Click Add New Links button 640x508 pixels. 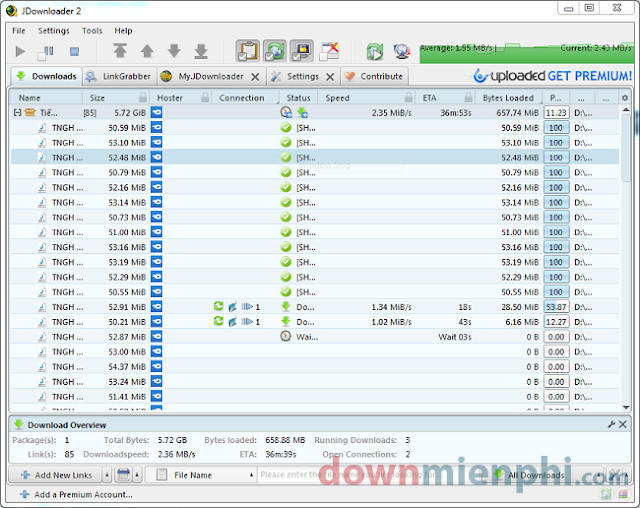point(56,475)
